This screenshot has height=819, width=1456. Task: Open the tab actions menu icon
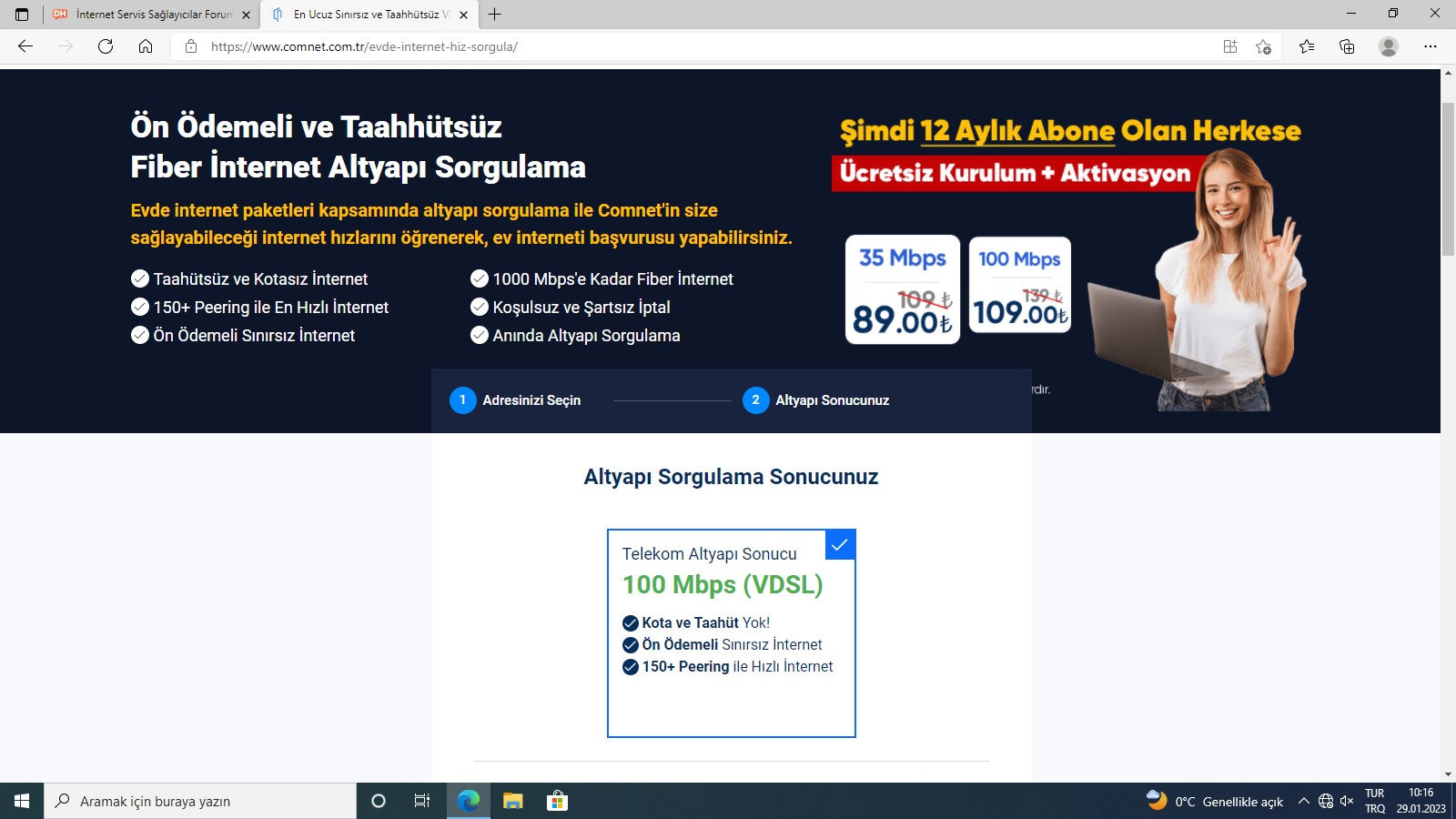pos(22,15)
